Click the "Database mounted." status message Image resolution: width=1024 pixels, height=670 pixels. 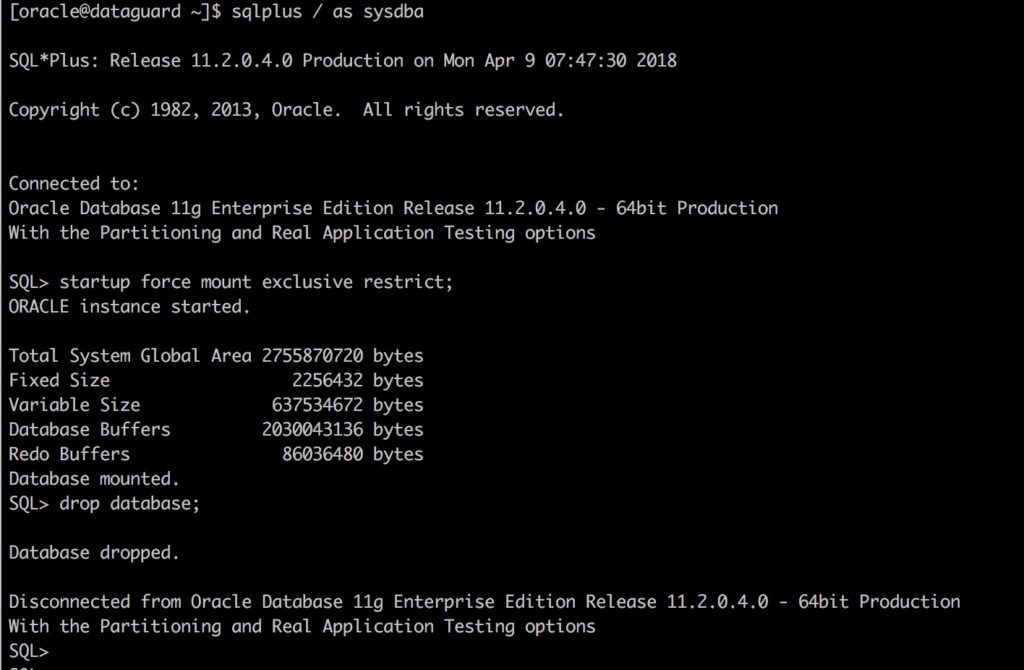94,479
